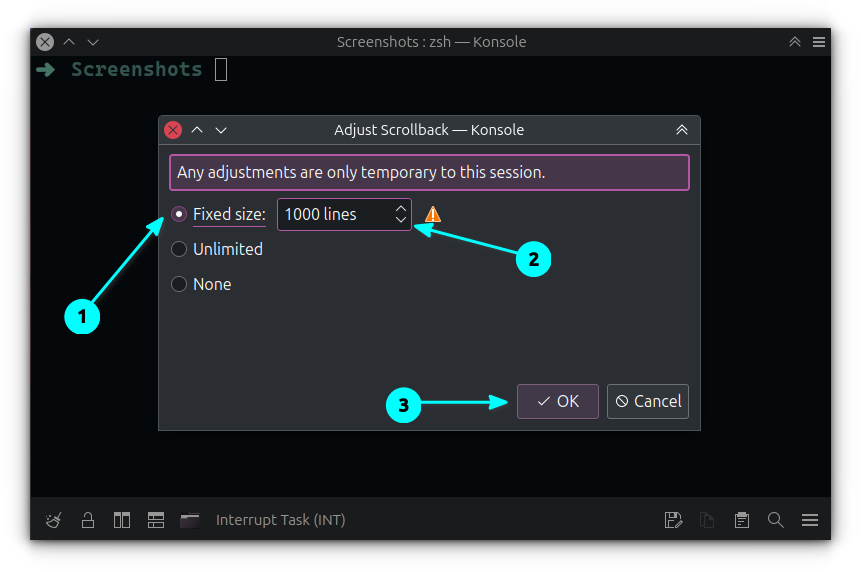Click the save output icon
The height and width of the screenshot is (572, 861).
tap(673, 520)
